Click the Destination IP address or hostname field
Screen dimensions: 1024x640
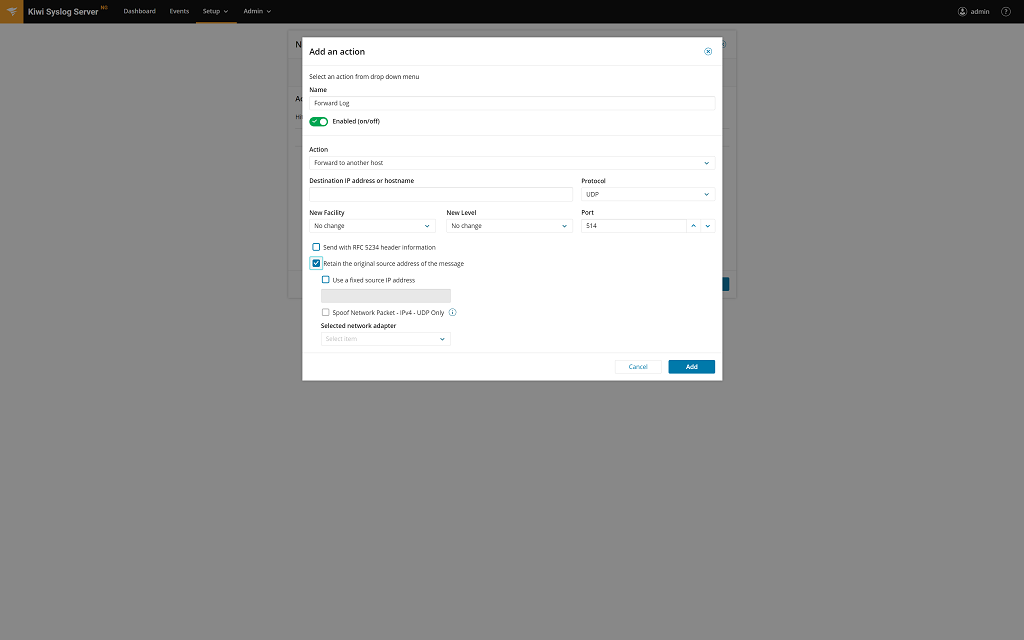pyautogui.click(x=441, y=194)
